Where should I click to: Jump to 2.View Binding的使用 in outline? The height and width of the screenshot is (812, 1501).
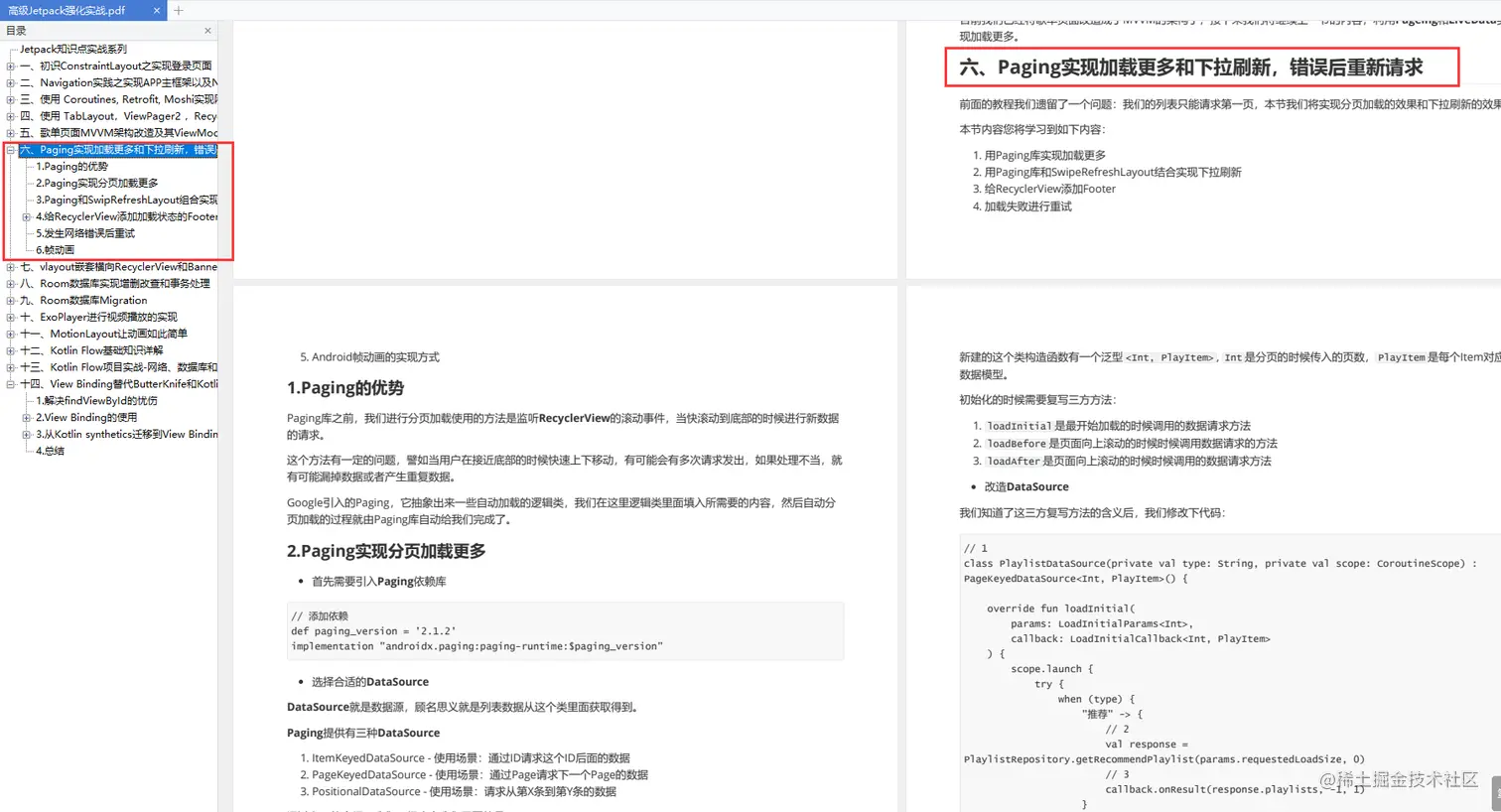point(87,418)
